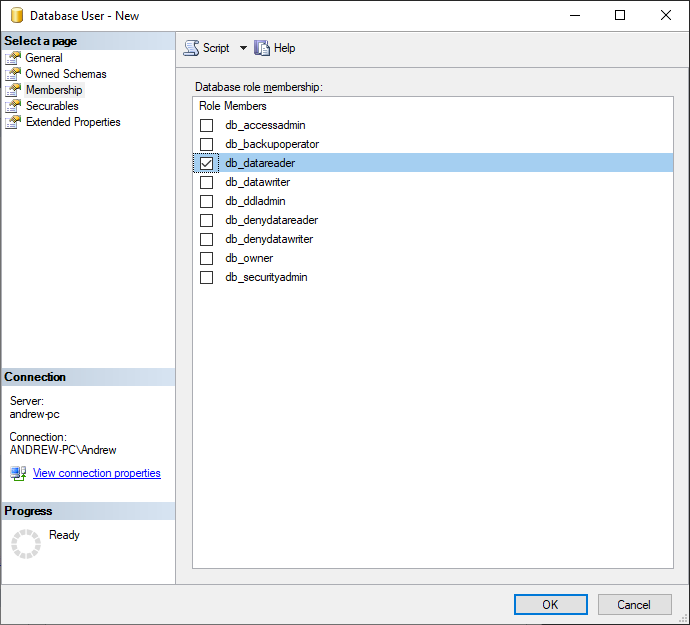Select the db_securityadmin role row
The height and width of the screenshot is (625, 690).
266,277
